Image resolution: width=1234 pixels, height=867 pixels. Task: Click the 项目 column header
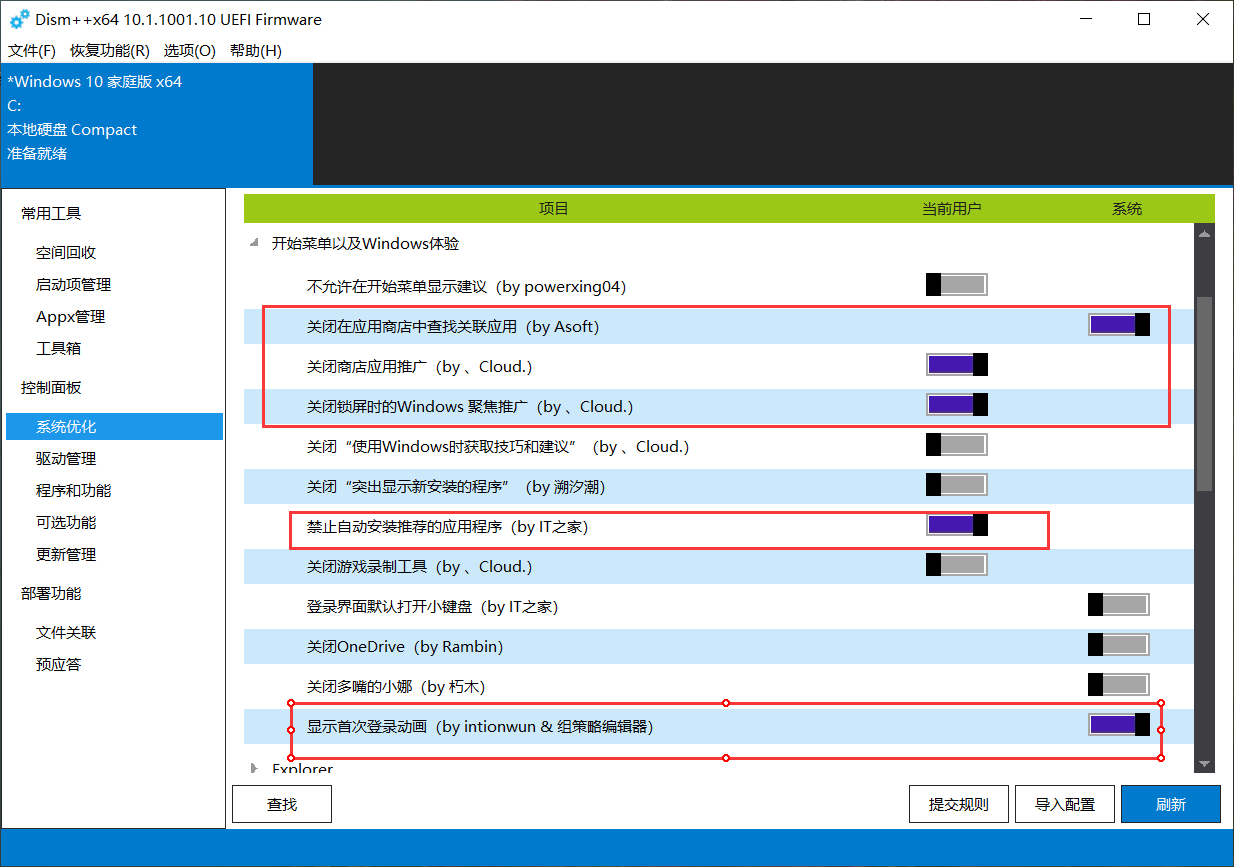553,209
